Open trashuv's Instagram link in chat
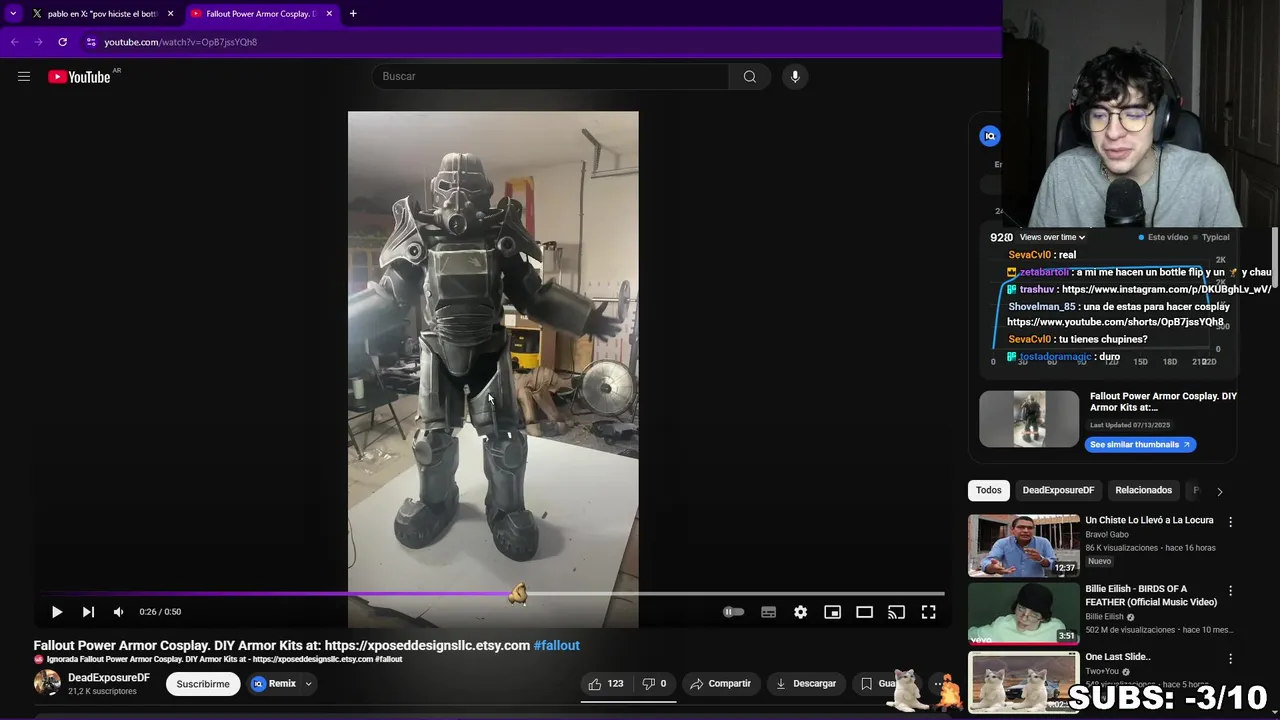Viewport: 1280px width, 720px height. point(1167,289)
